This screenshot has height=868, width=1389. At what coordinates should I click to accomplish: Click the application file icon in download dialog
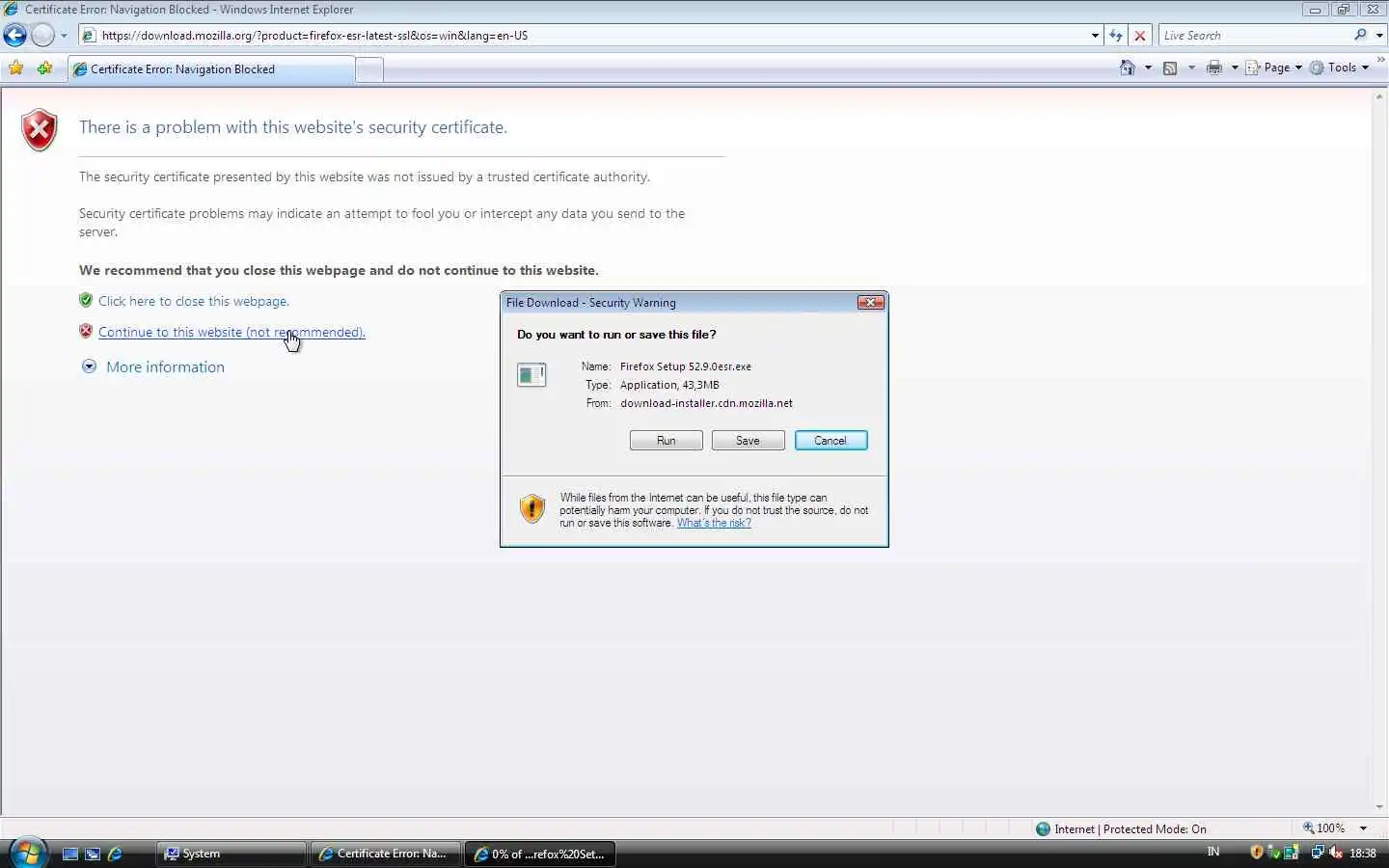coord(531,374)
